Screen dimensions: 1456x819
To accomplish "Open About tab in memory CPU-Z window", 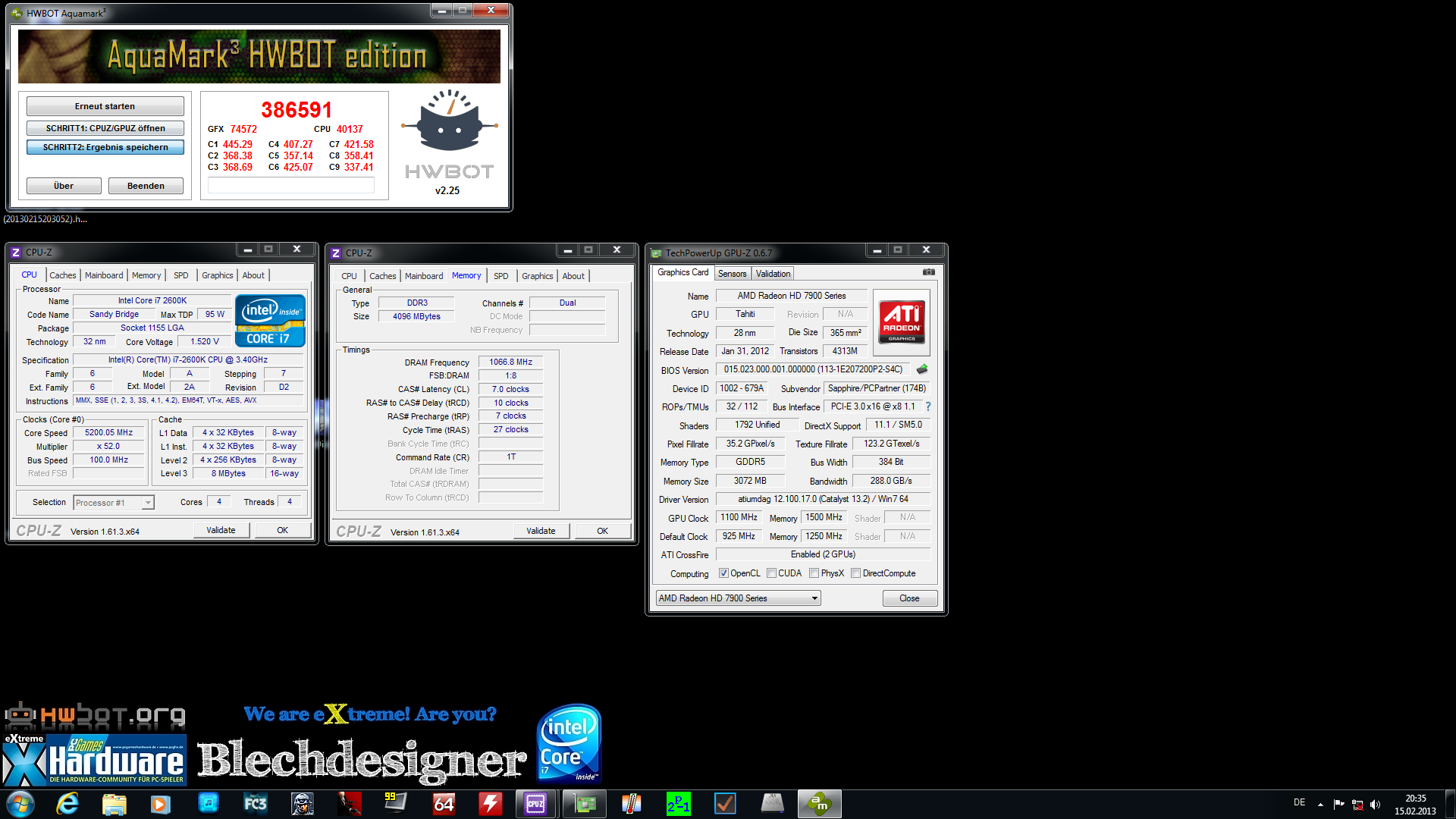I will [x=573, y=276].
